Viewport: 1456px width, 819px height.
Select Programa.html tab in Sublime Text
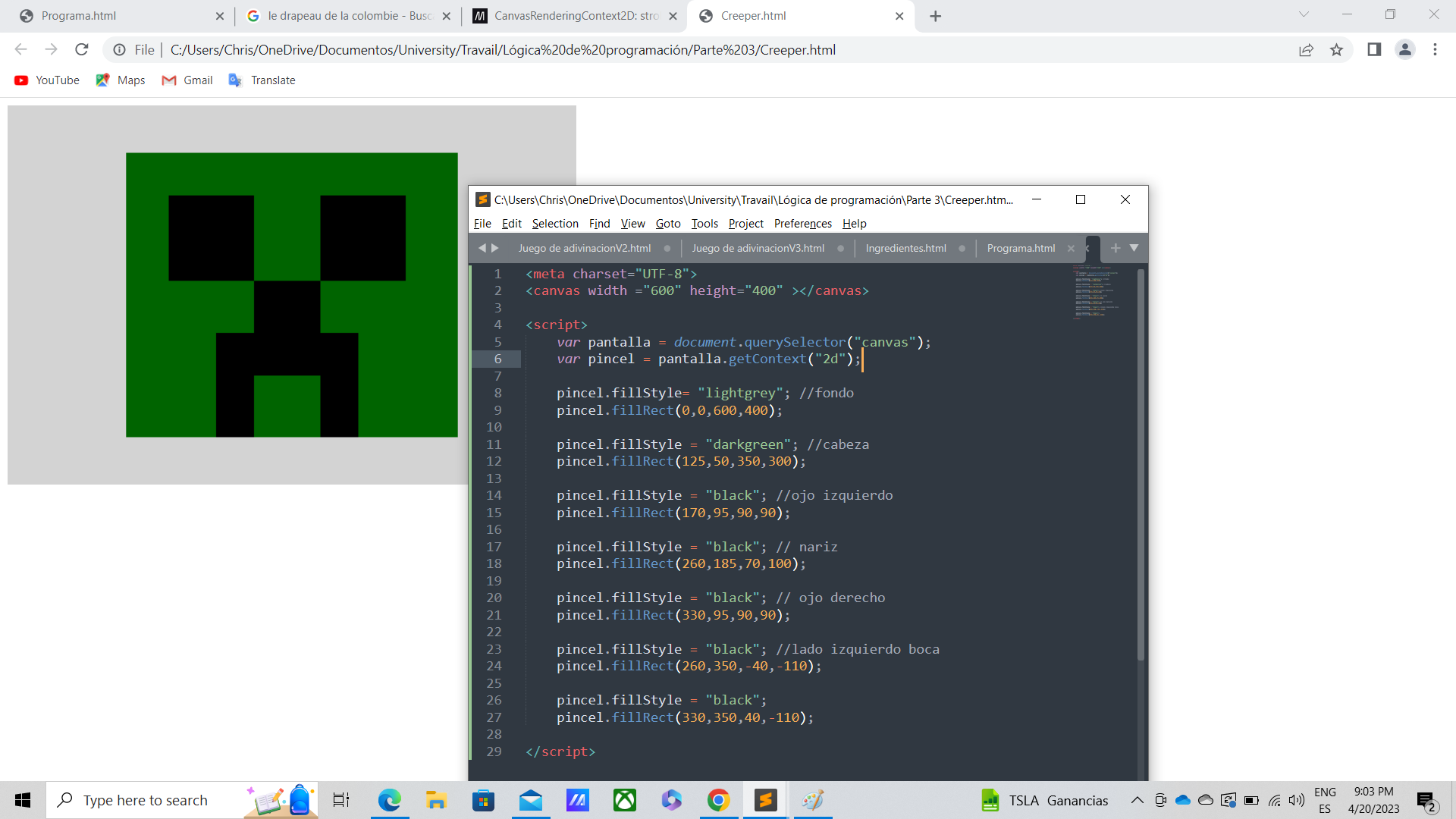pyautogui.click(x=1021, y=248)
